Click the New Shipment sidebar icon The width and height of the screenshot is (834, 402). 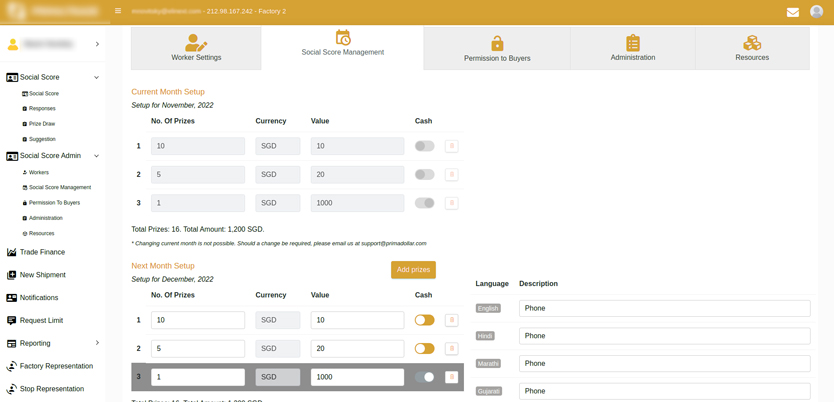tap(12, 275)
